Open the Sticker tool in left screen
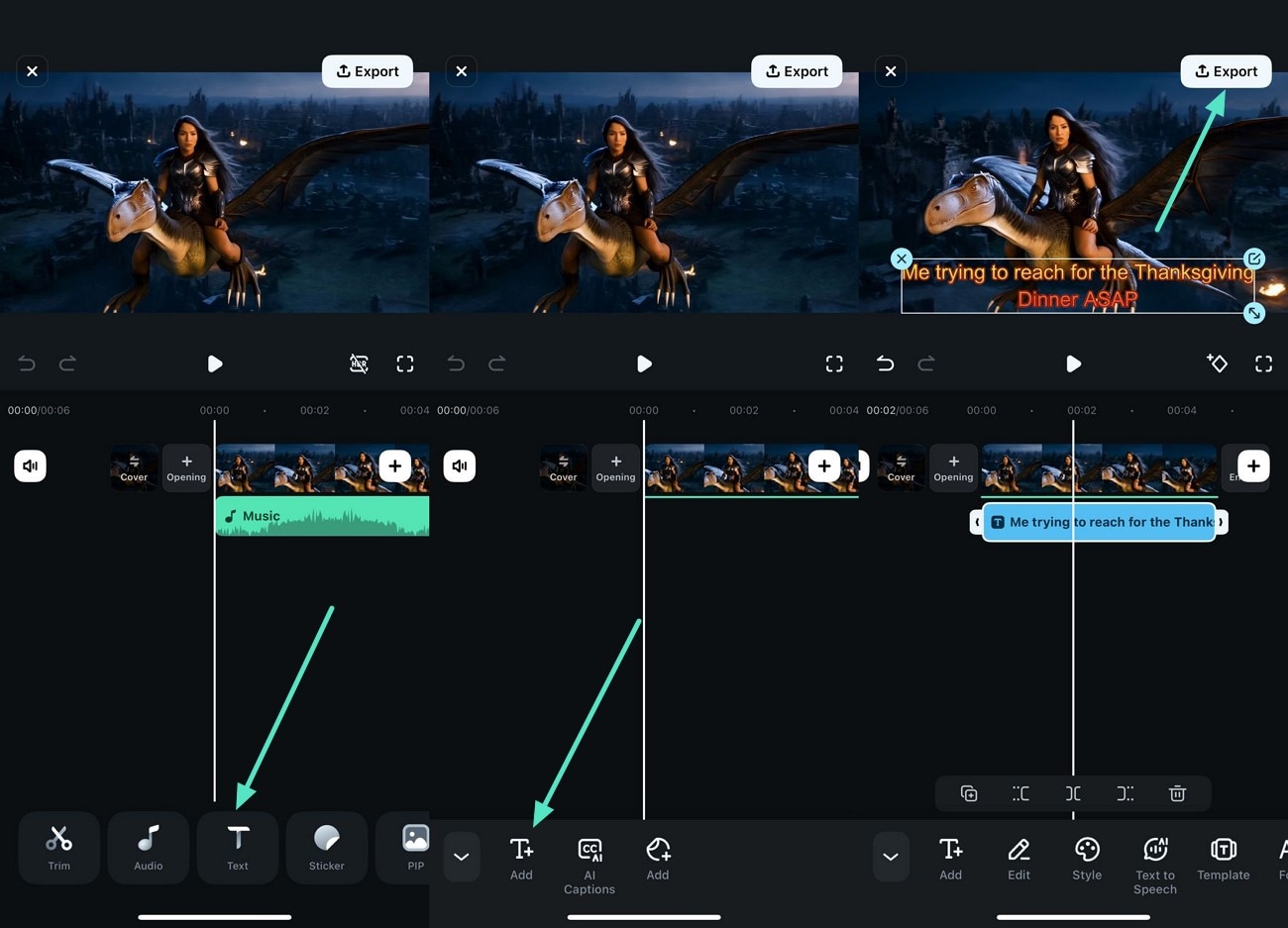This screenshot has width=1288, height=928. click(327, 848)
